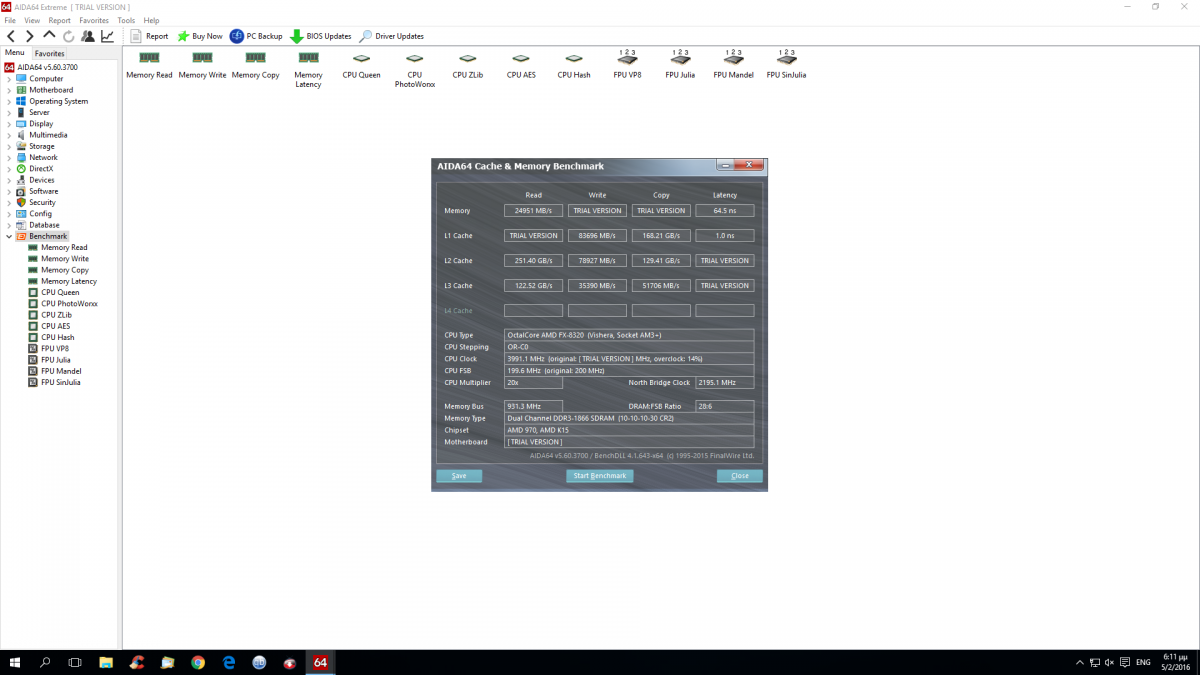
Task: Navigate up with the up arrow toolbar icon
Action: (49, 36)
